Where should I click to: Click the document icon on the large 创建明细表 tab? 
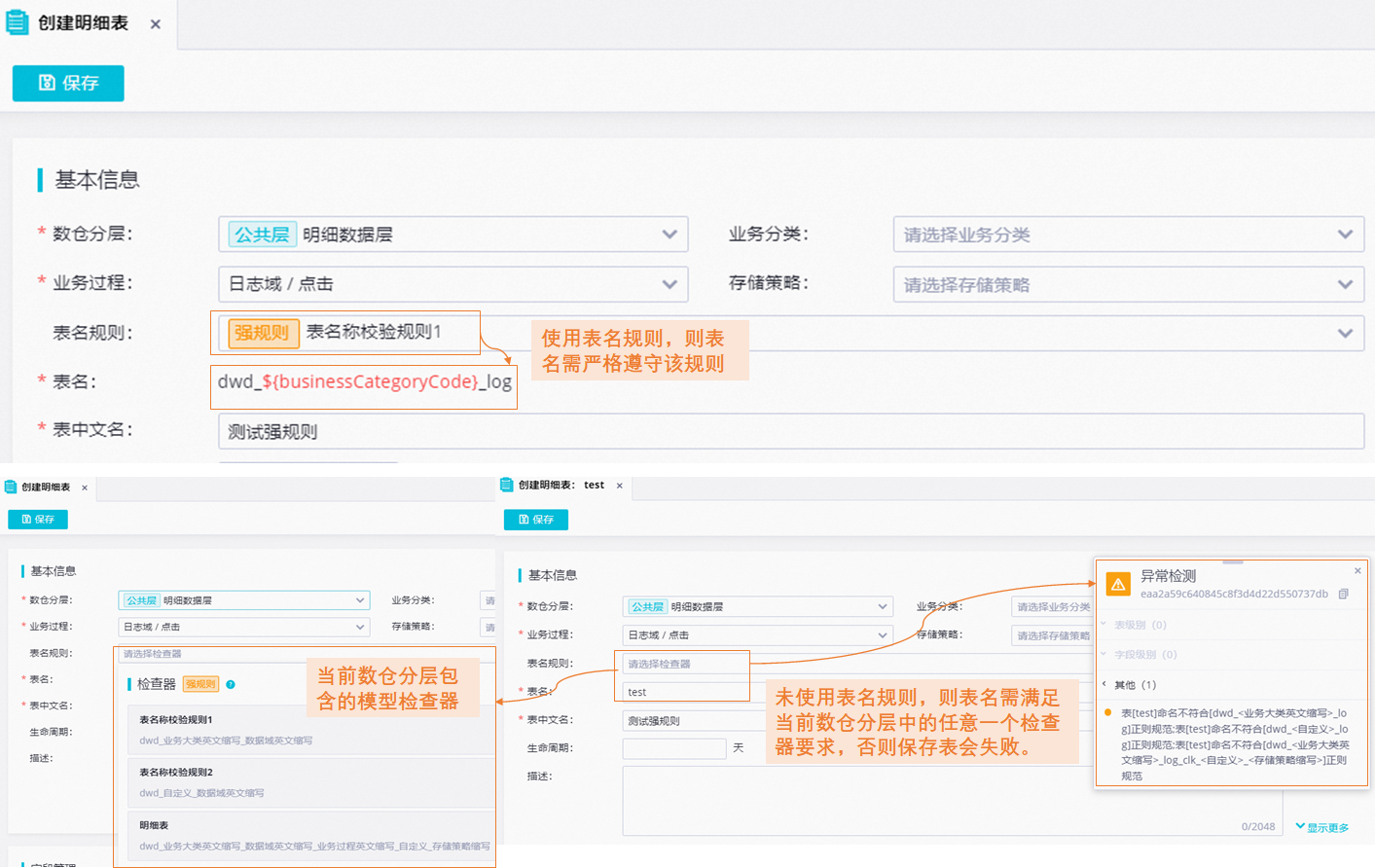[18, 22]
